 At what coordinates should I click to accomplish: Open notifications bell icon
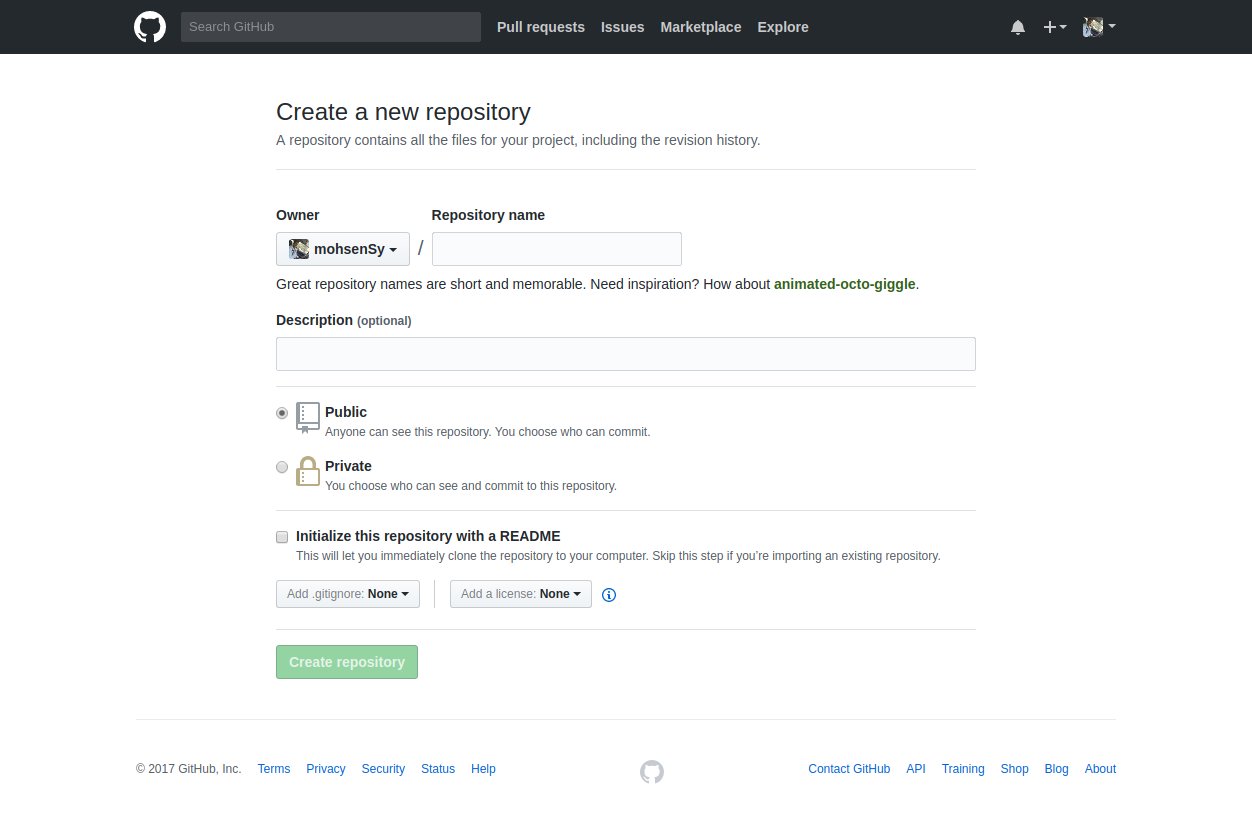point(1018,27)
